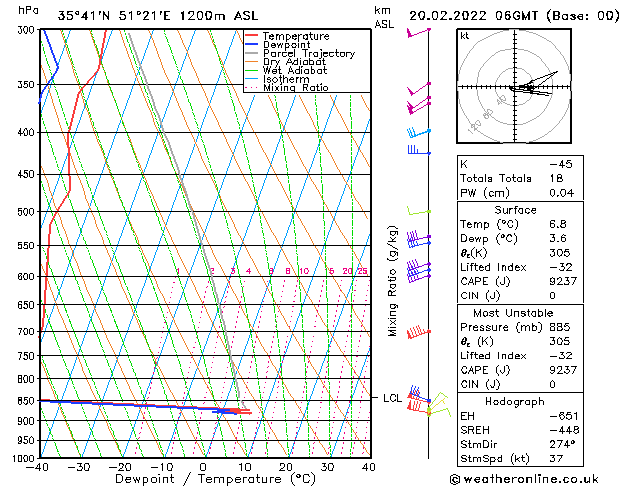The height and width of the screenshot is (486, 629).
Task: Click the Surface 'CIN (J)' label
Action: coord(480,296)
